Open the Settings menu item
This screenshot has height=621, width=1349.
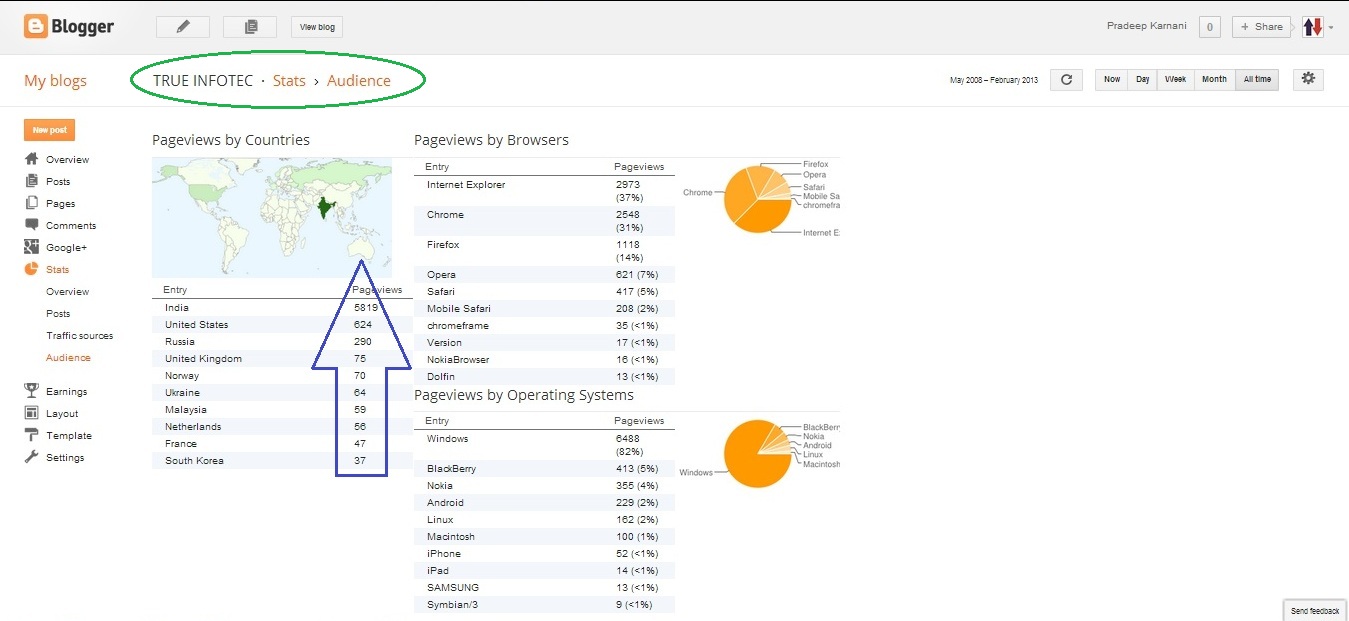point(65,458)
